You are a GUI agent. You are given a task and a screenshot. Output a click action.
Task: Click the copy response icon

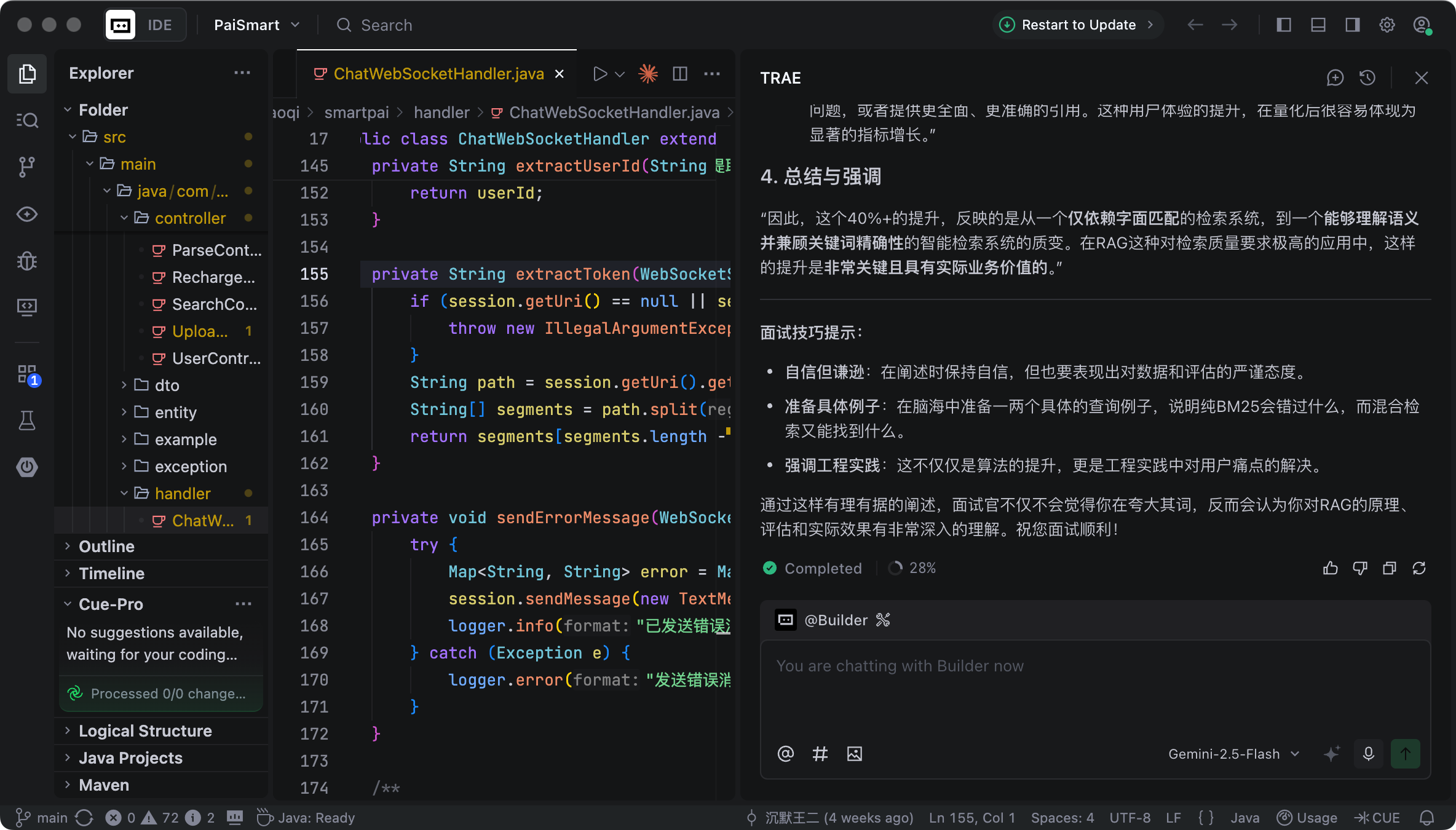(x=1389, y=568)
